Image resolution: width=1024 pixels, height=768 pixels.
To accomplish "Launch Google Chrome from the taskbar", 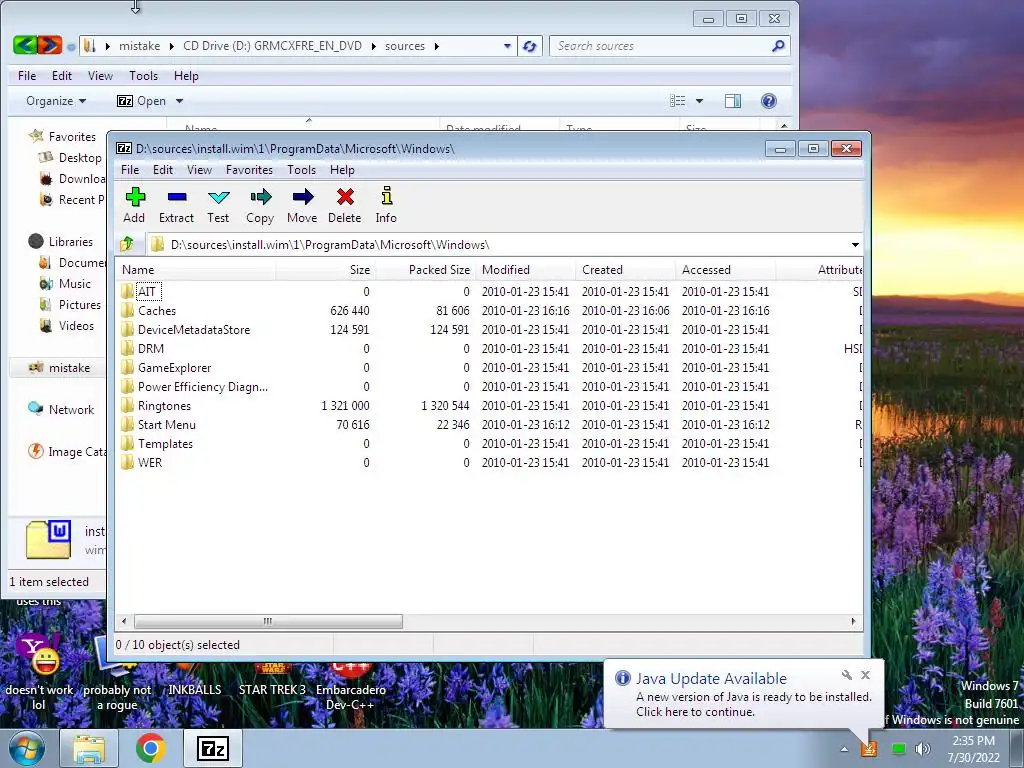I will point(150,748).
